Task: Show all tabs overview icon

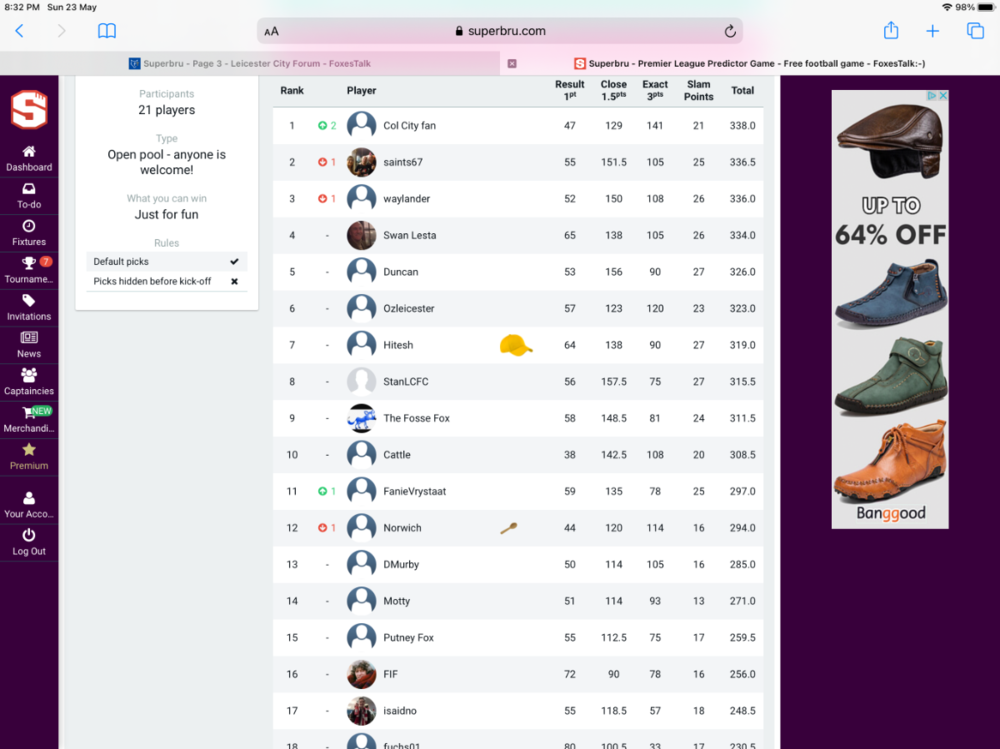Action: [975, 31]
